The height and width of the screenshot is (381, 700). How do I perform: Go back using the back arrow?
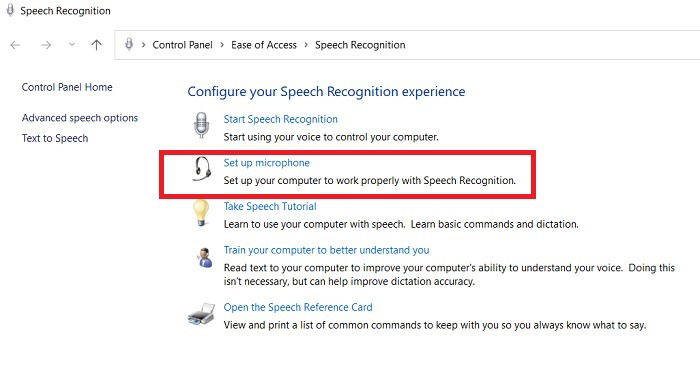(15, 45)
